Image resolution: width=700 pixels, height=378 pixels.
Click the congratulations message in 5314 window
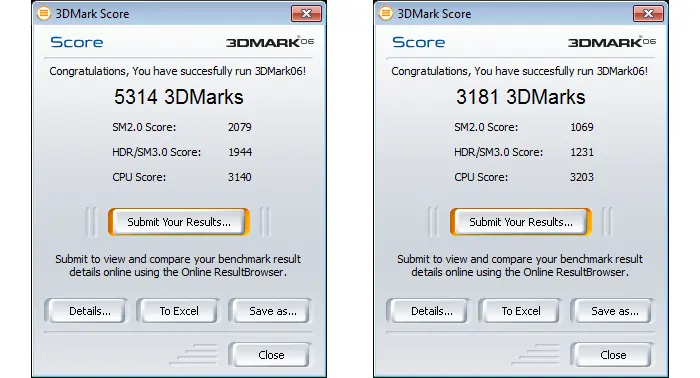tap(178, 71)
